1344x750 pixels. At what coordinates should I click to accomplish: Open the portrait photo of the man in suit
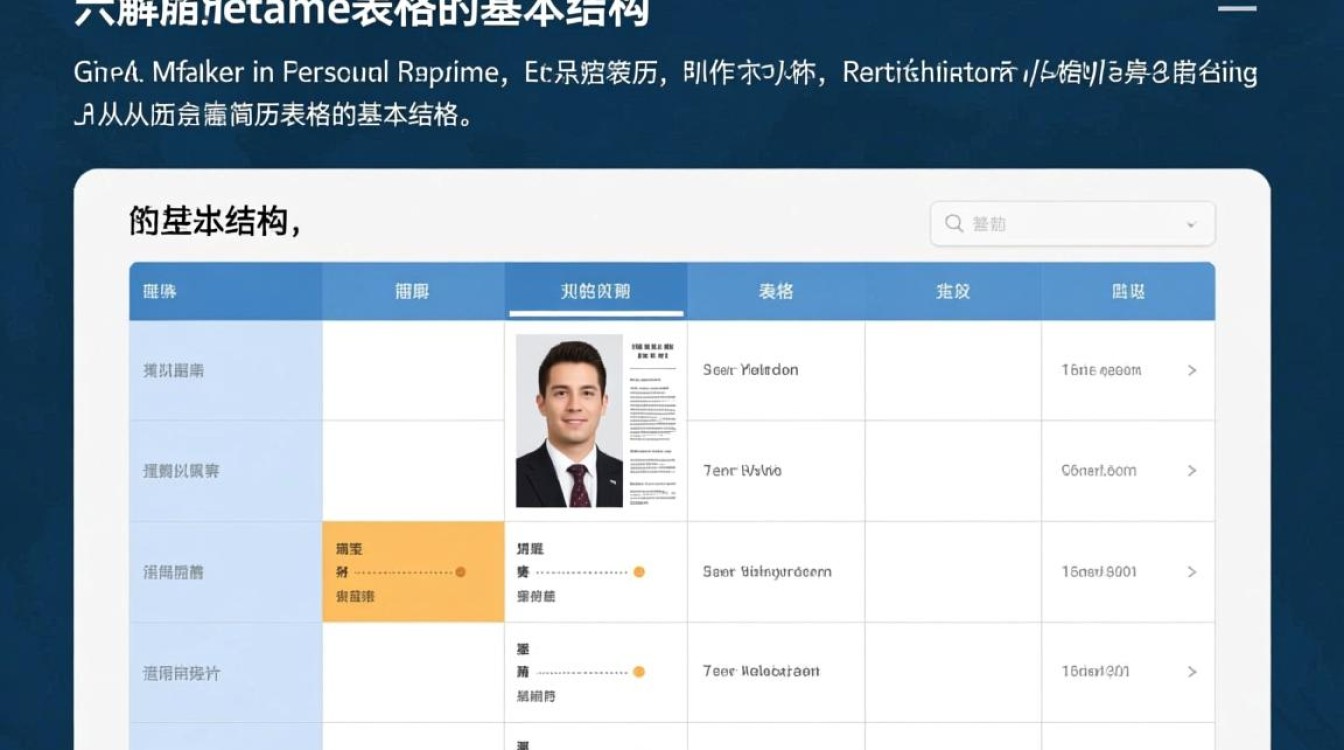(x=569, y=421)
